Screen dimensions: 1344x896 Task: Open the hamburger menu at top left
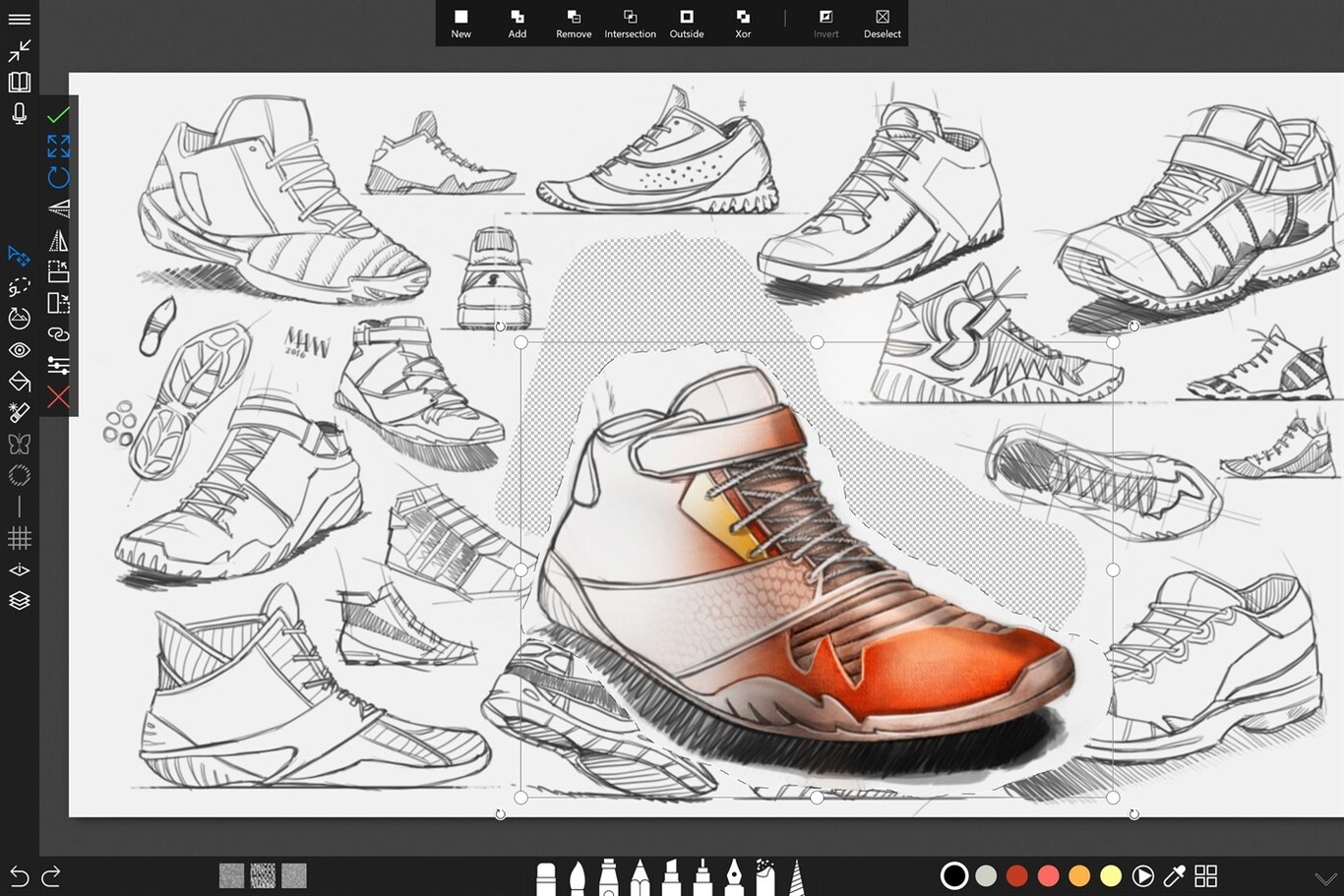point(19,18)
